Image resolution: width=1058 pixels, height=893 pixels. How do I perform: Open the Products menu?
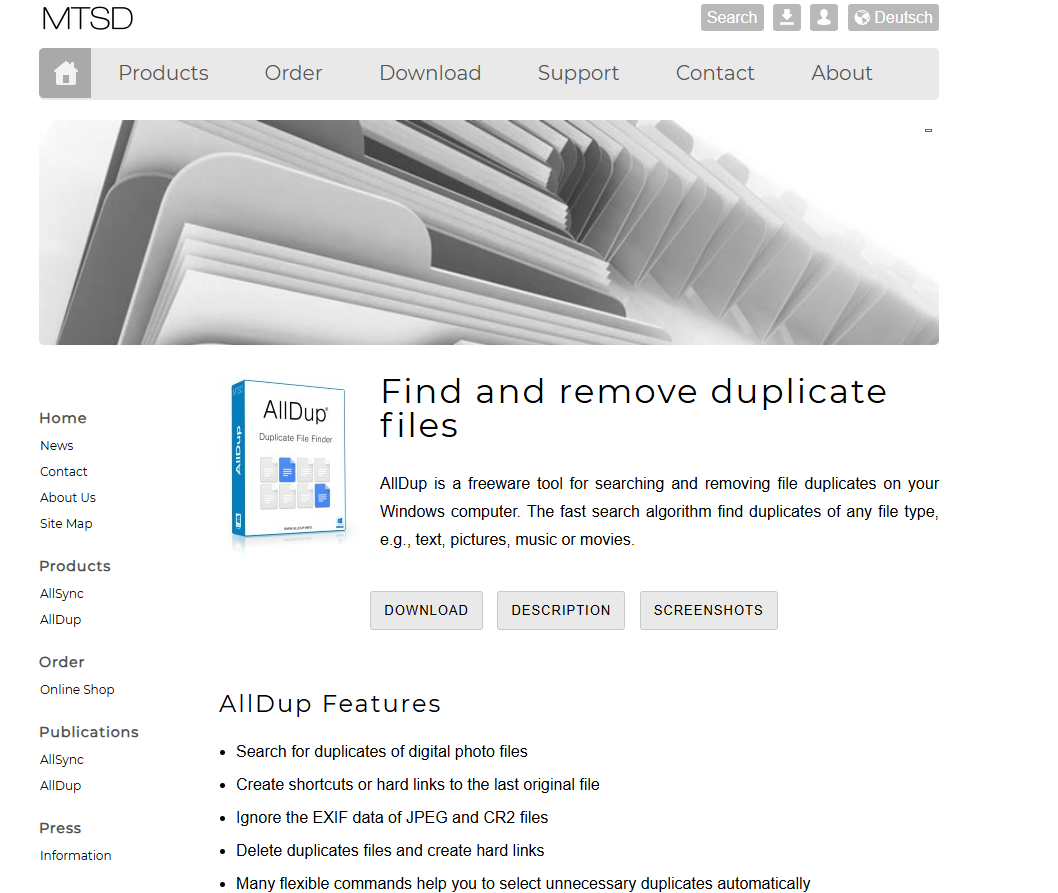163,73
